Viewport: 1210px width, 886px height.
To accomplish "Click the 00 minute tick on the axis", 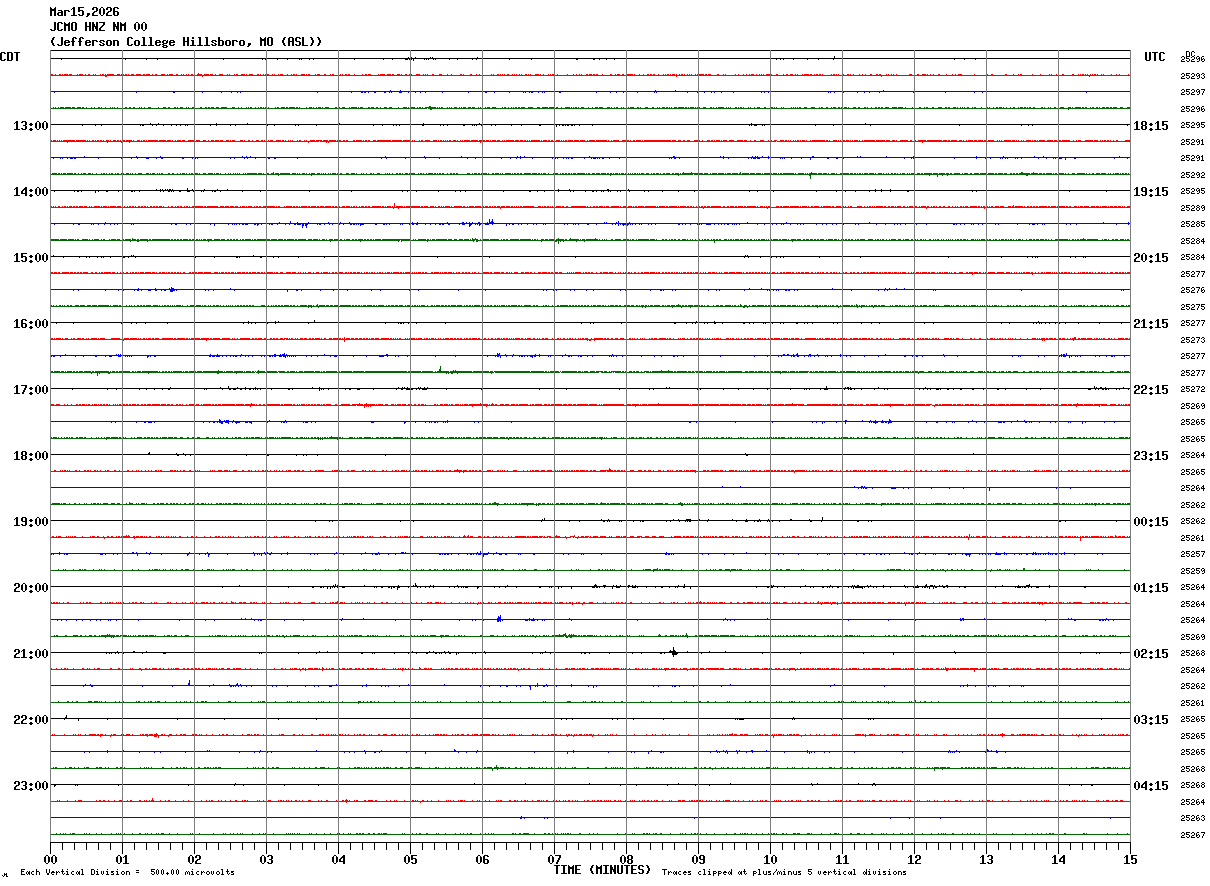I will point(50,859).
